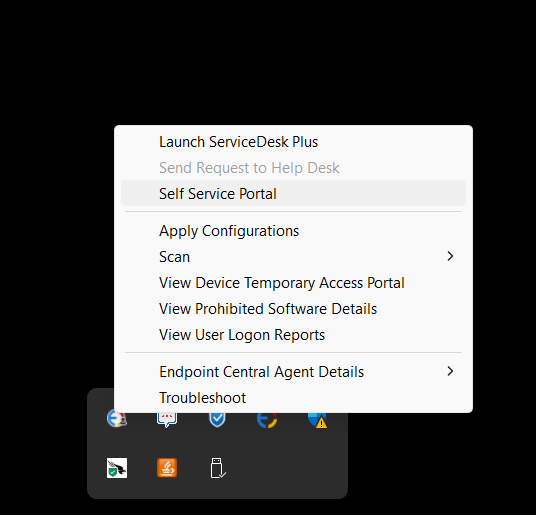Open View User Logon Reports
This screenshot has width=536, height=515.
(x=293, y=335)
